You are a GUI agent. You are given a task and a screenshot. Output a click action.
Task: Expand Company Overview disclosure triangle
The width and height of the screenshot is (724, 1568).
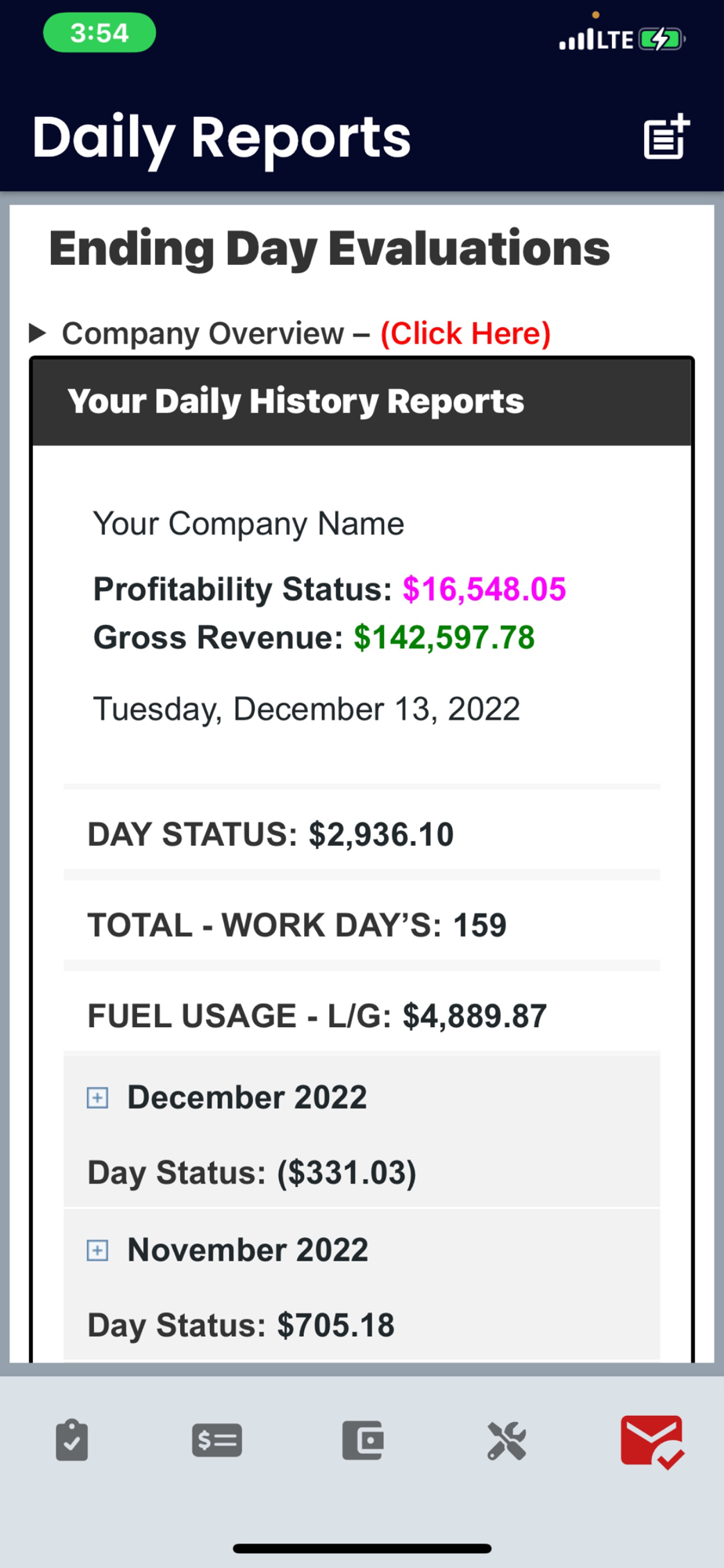[37, 333]
